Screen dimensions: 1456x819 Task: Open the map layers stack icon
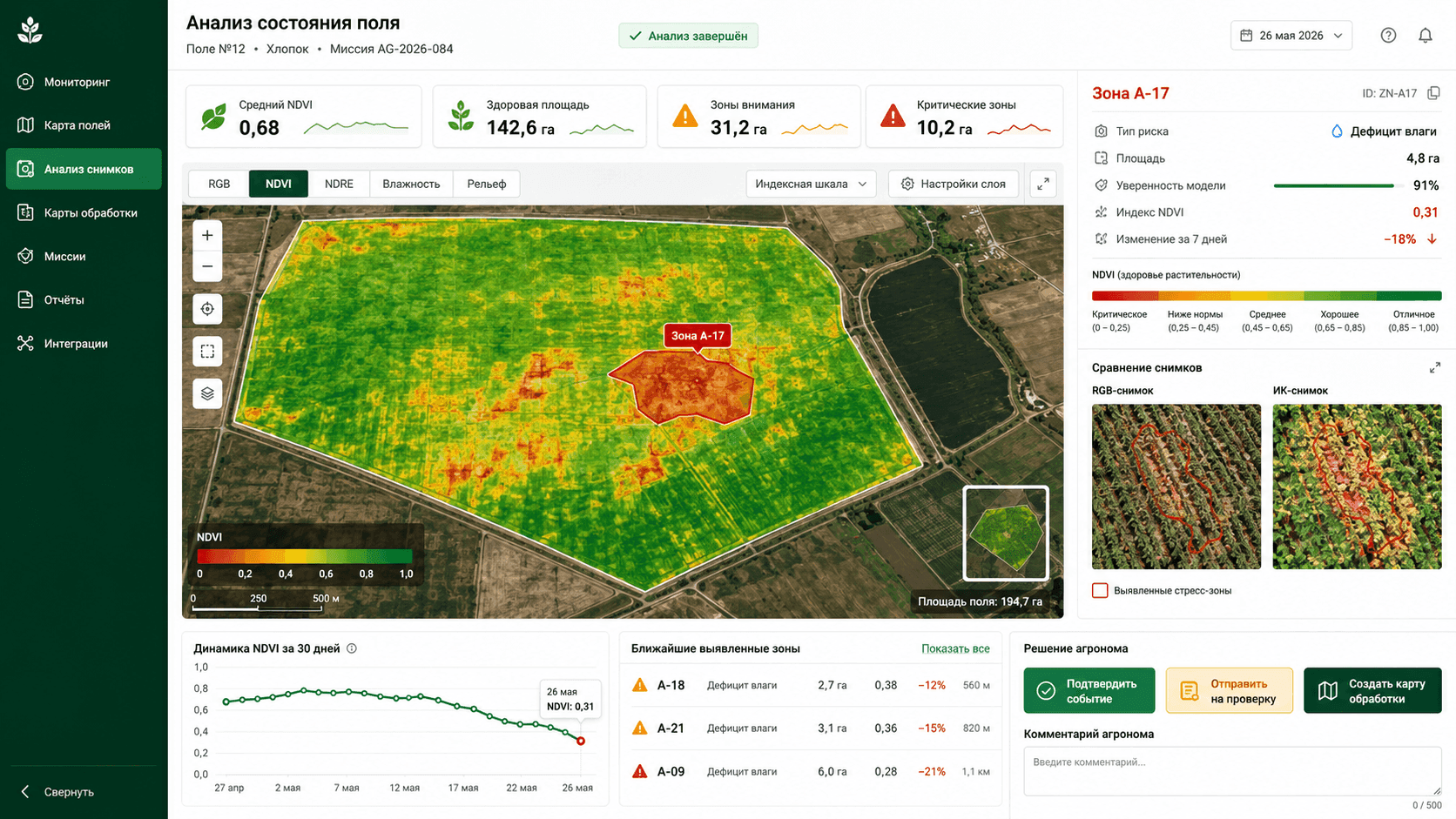pos(207,393)
